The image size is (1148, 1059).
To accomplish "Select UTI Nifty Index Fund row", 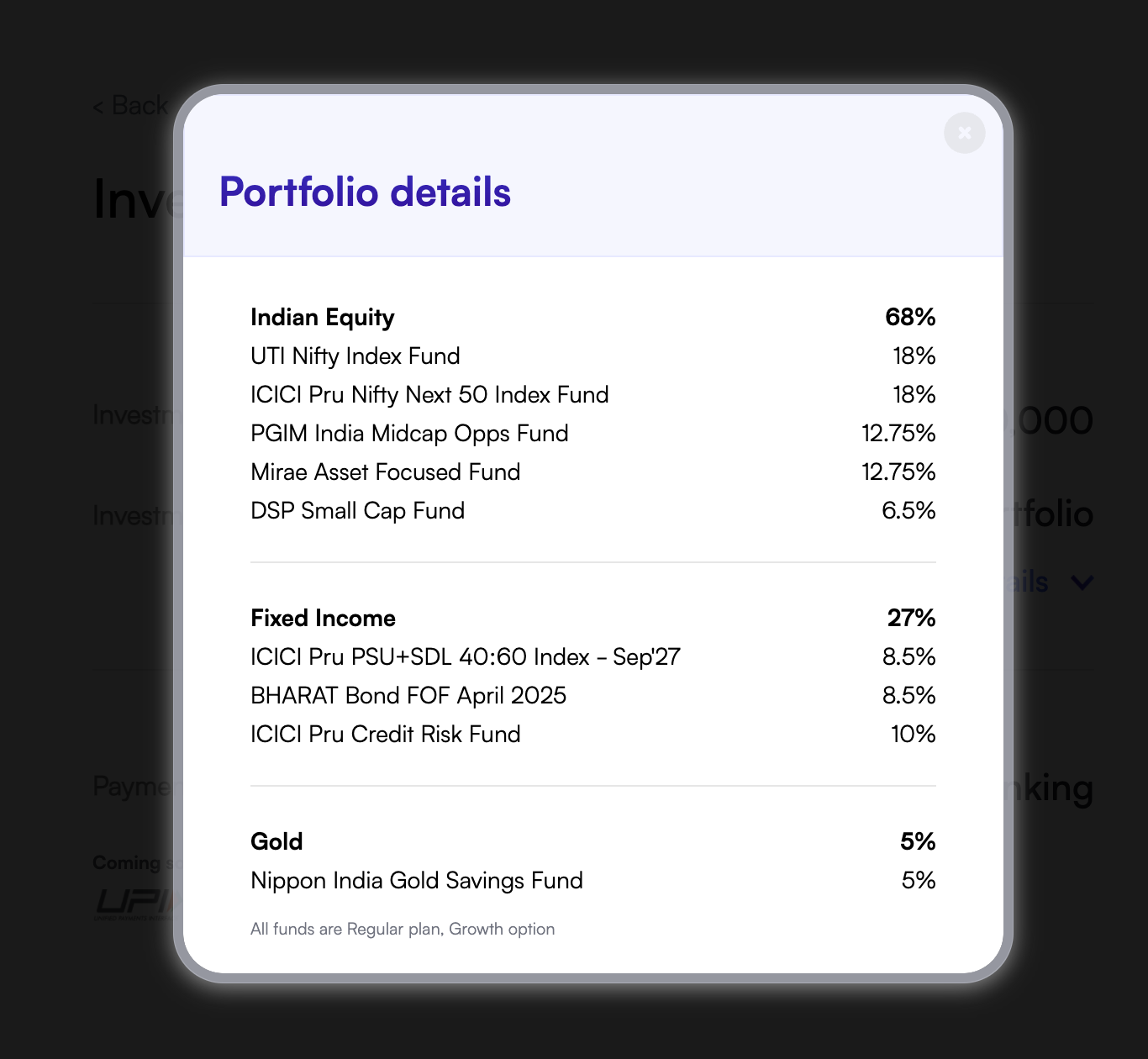I will pyautogui.click(x=592, y=356).
